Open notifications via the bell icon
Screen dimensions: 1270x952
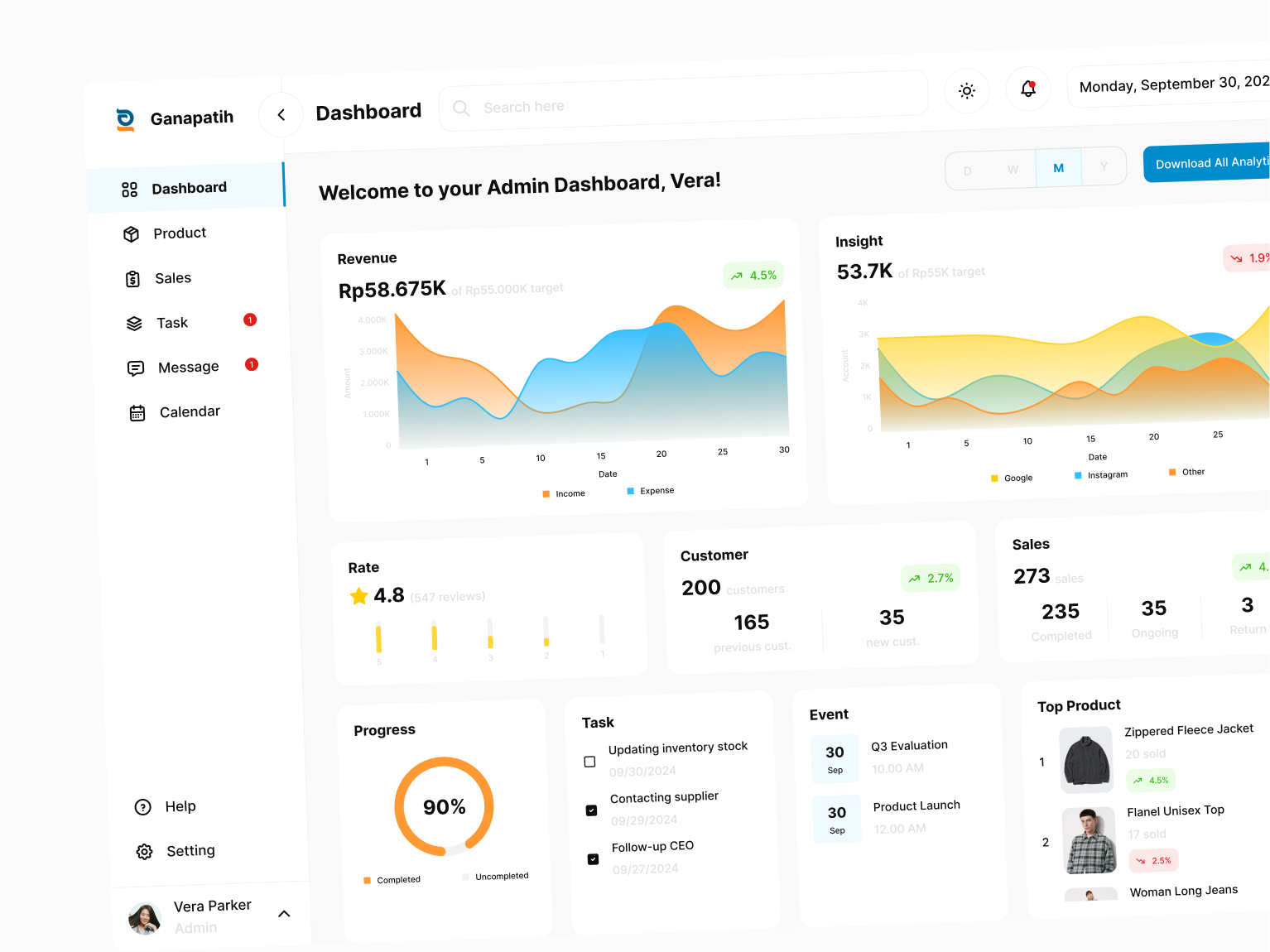click(x=1027, y=89)
